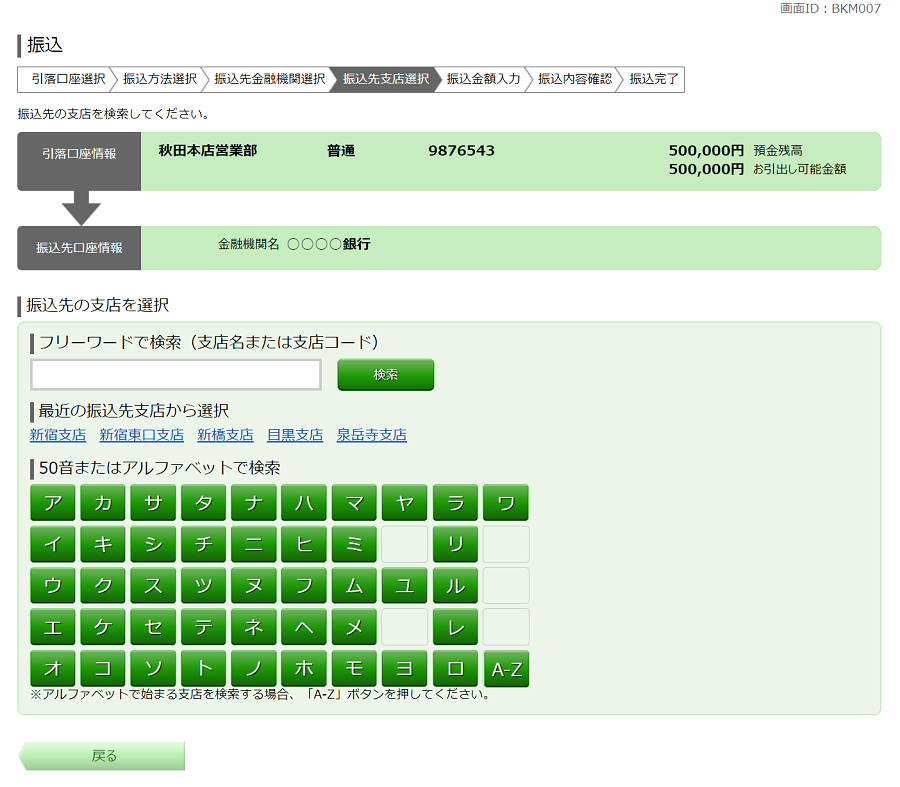Click the オ kana button
Screen dimensions: 900x787
click(53, 668)
